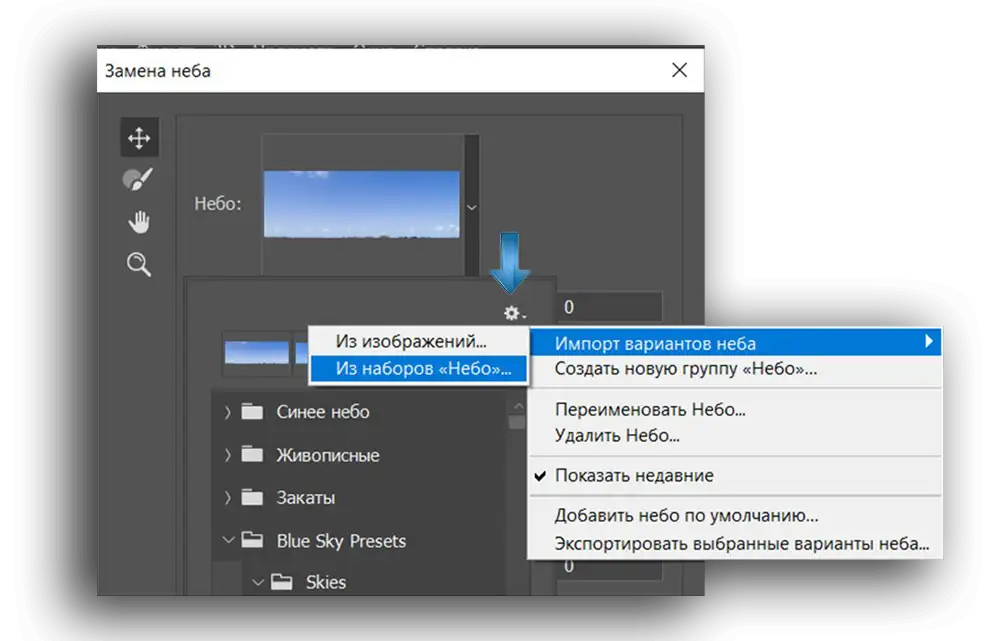Select the Синее небо folder
Viewport: 1000px width, 641px height.
coord(305,412)
